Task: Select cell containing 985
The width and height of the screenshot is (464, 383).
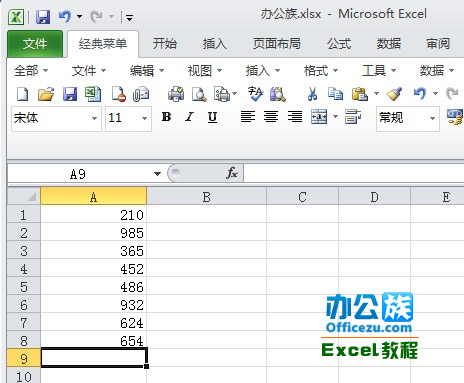Action: (x=93, y=233)
